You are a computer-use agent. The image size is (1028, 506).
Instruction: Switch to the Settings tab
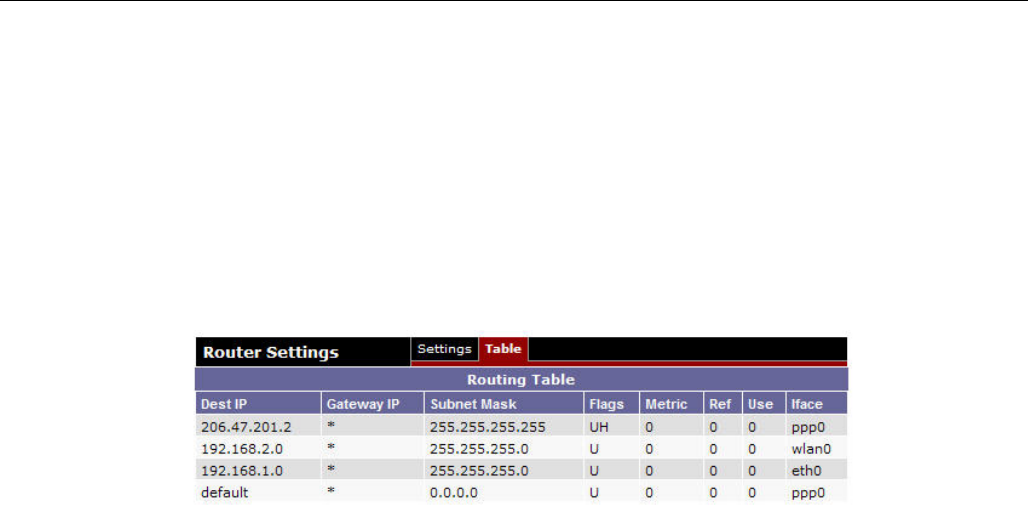tap(444, 349)
